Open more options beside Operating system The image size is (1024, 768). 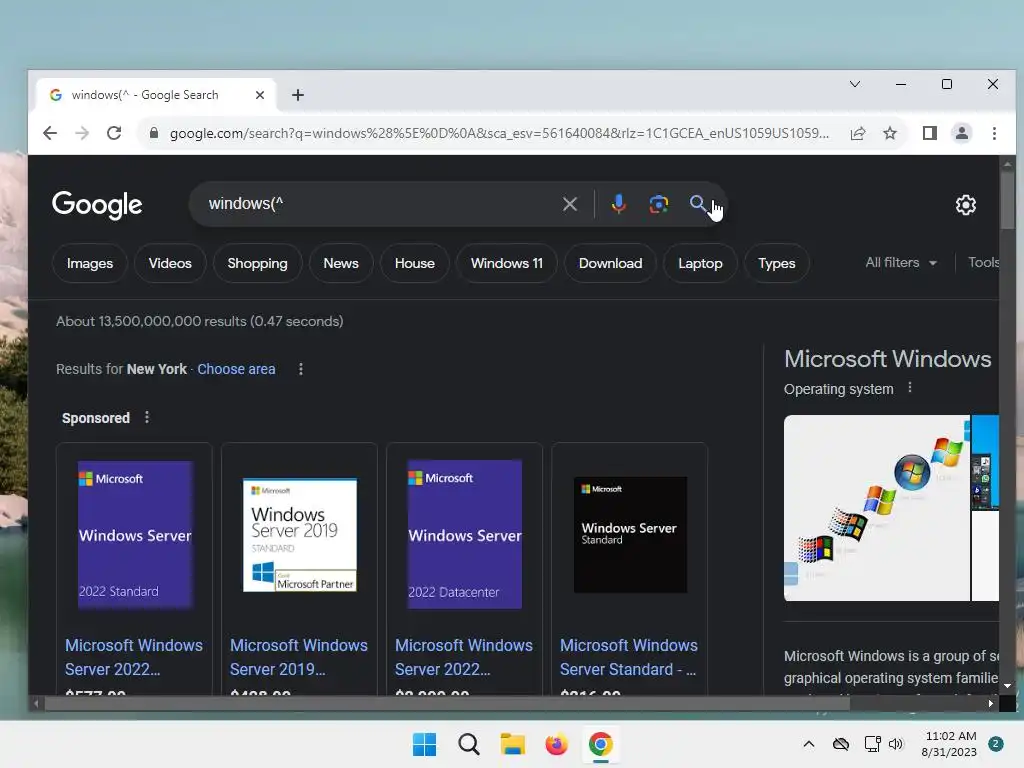coord(910,388)
